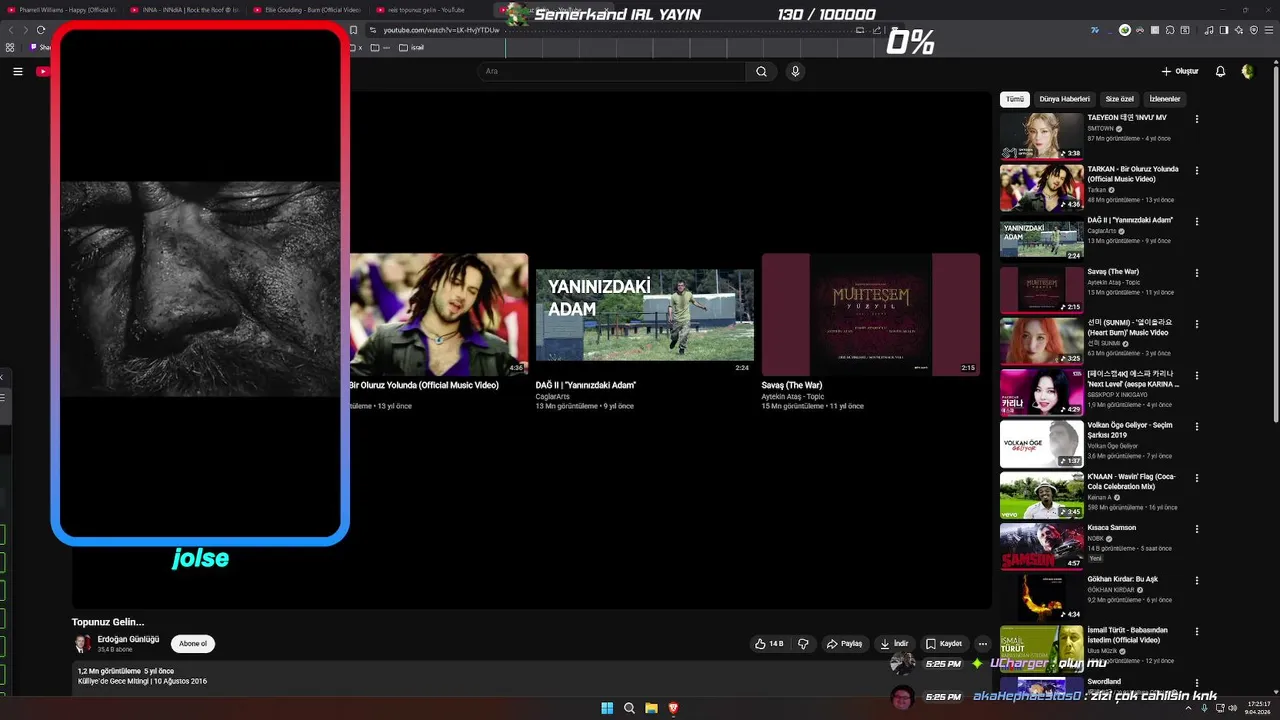Click the browser address bar URL

[x=441, y=30]
